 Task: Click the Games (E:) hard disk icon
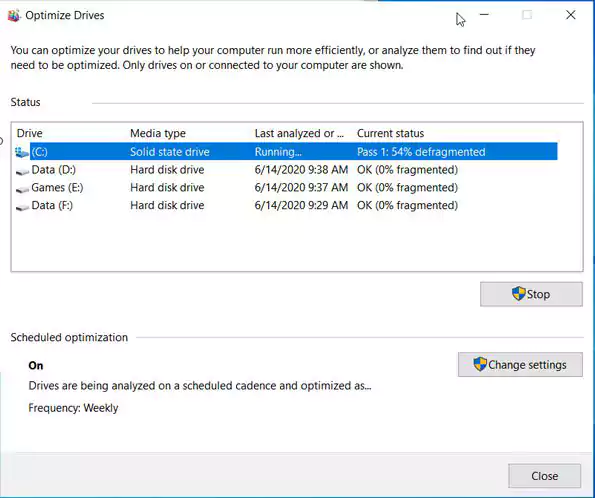click(22, 189)
